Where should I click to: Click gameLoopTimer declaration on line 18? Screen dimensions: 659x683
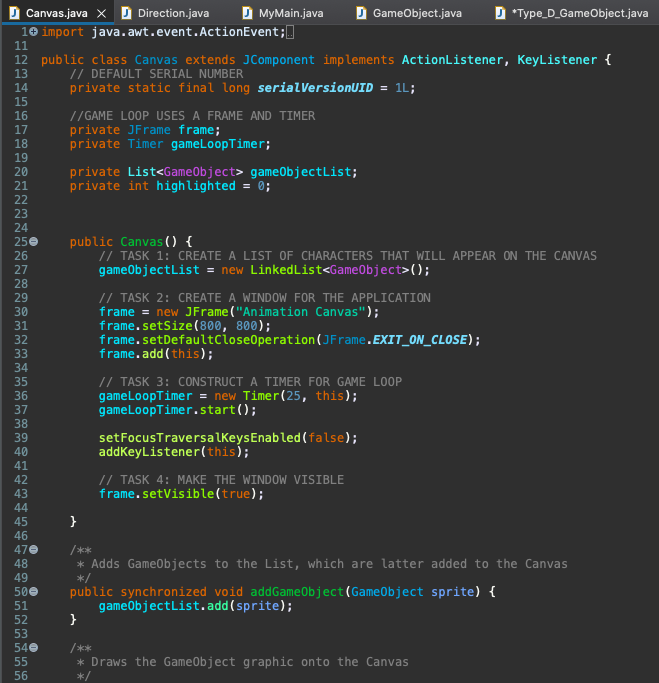[x=218, y=144]
